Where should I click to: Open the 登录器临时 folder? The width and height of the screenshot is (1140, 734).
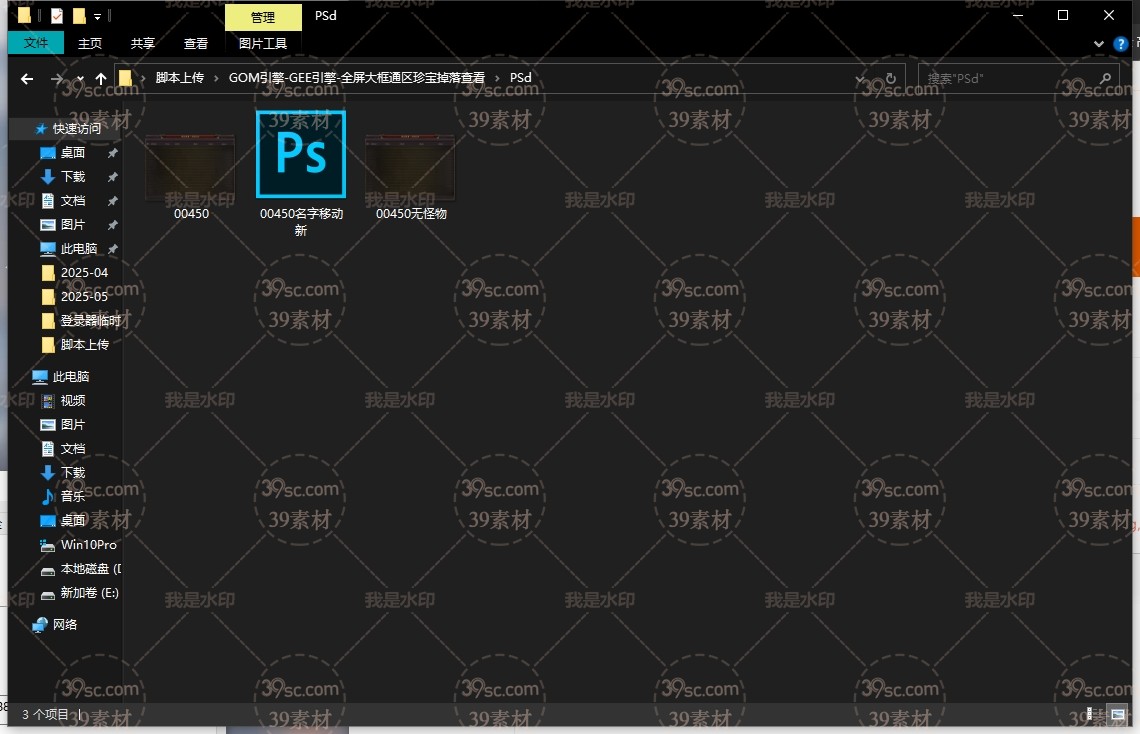(x=90, y=320)
